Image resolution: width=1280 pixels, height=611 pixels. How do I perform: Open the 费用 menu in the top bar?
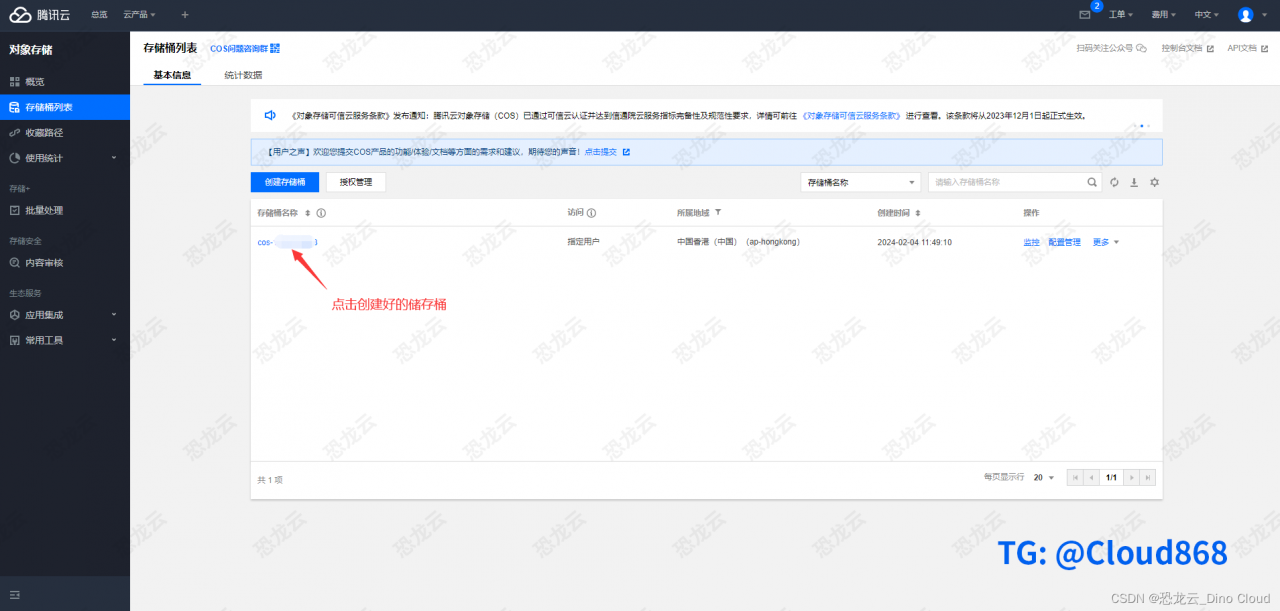1160,14
